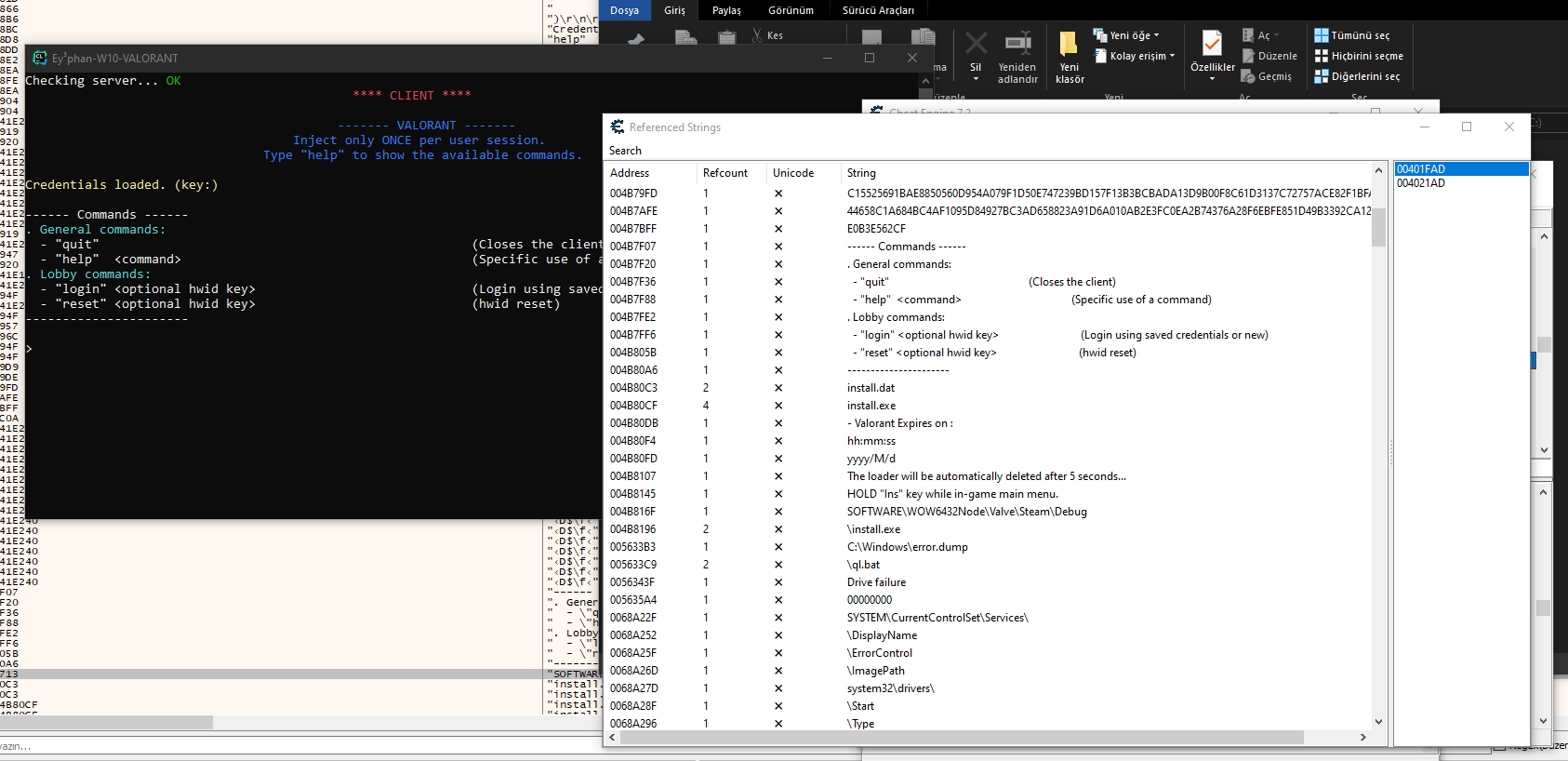Click the strings list horizontal scroll-right arrow
This screenshot has height=761, width=1568.
click(1363, 737)
